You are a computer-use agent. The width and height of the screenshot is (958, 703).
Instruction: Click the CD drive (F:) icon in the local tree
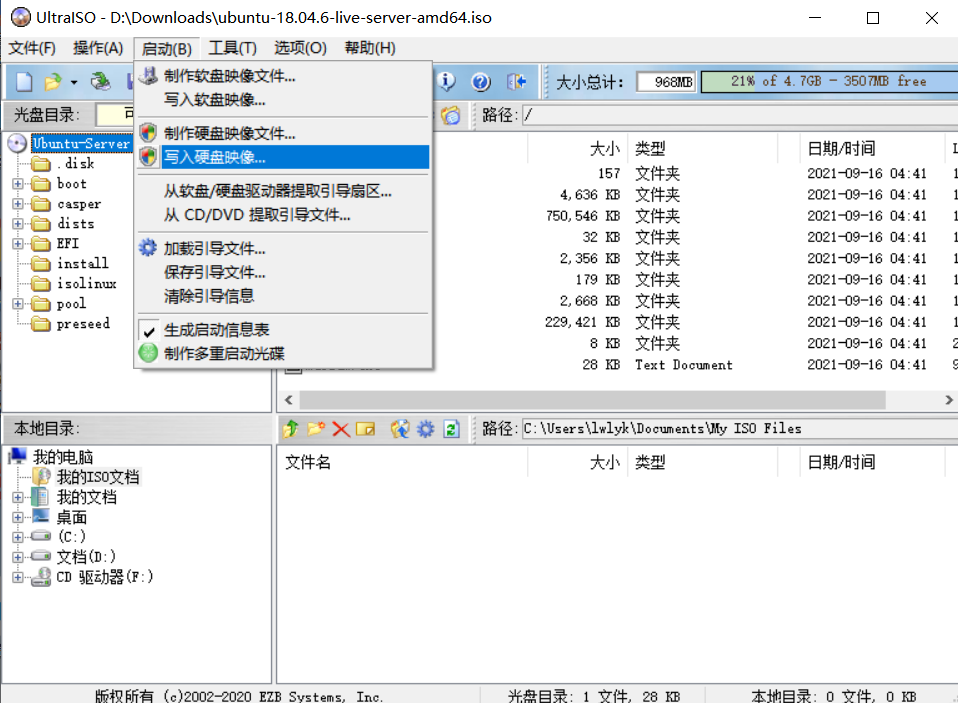point(42,577)
